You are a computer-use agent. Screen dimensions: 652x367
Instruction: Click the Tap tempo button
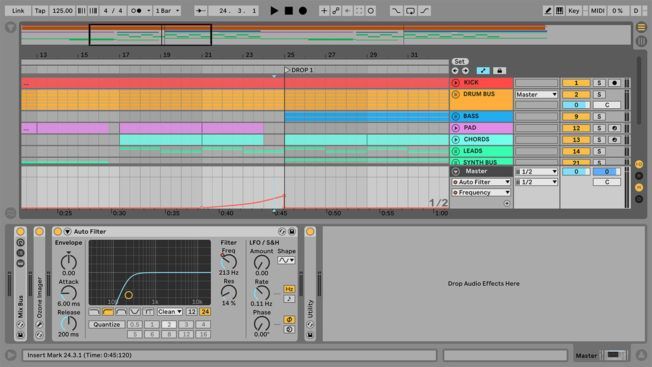click(40, 11)
